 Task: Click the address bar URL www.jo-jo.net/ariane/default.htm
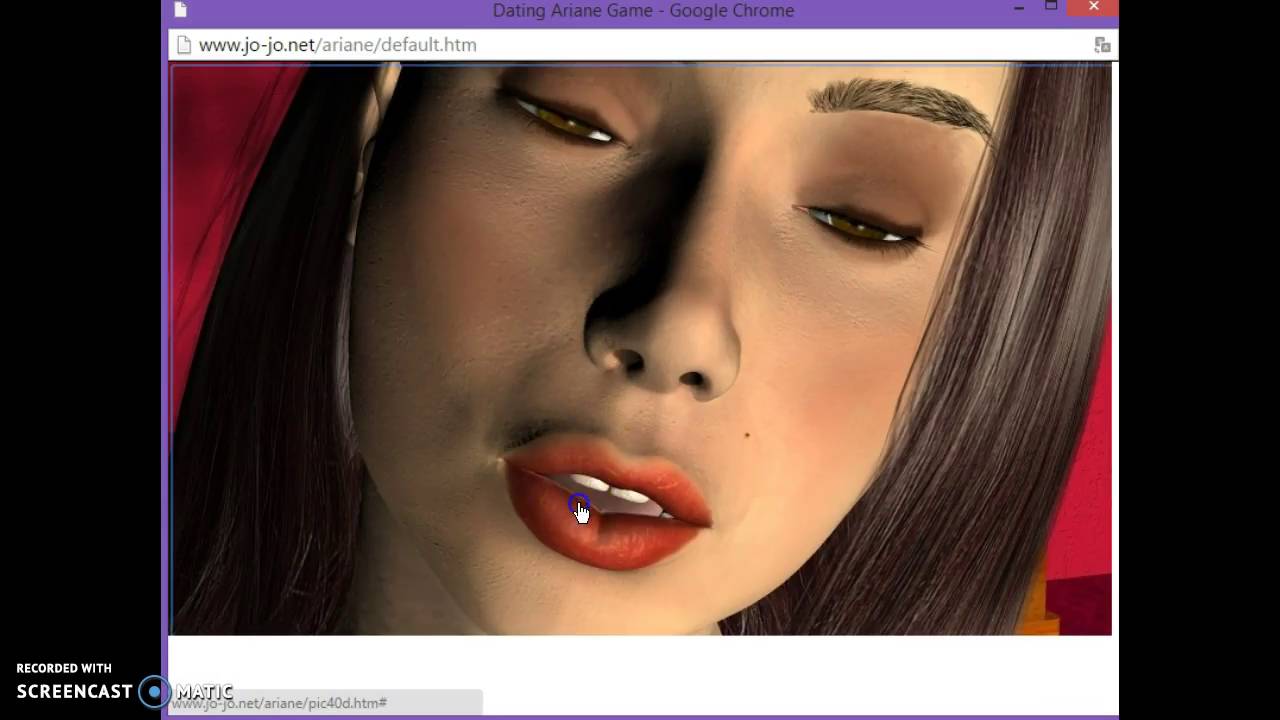tap(337, 45)
